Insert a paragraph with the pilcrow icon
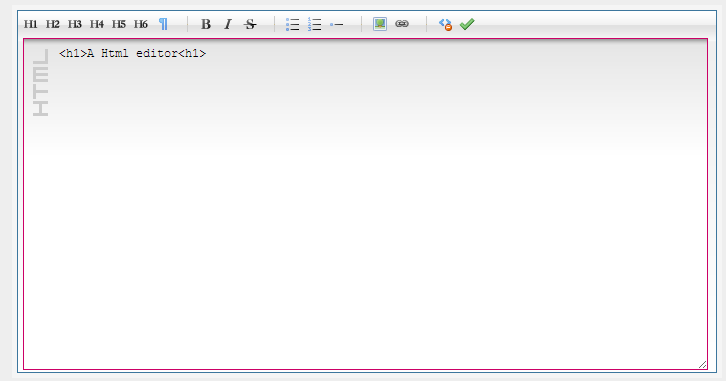Viewport: 726px width, 381px height. pos(163,24)
